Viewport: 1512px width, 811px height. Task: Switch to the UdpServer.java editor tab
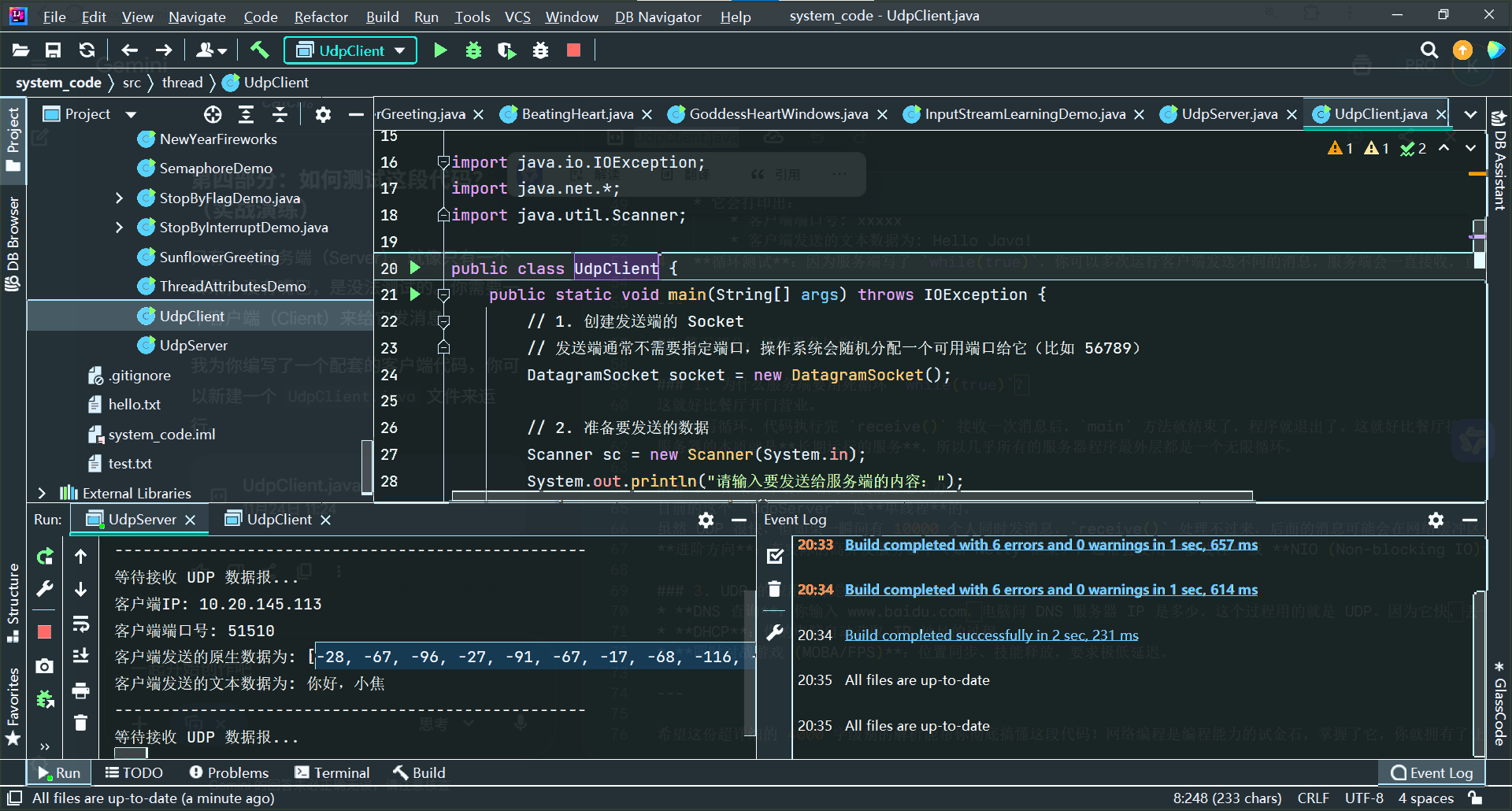pos(1228,115)
